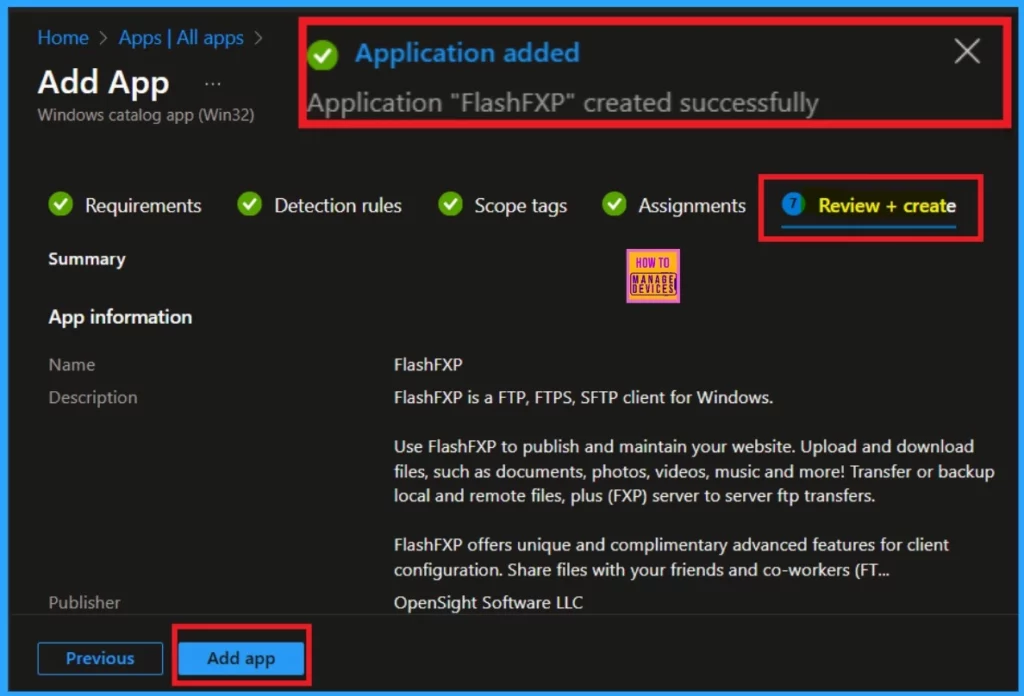This screenshot has width=1024, height=696.
Task: Click the Requirements completed checkmark icon
Action: click(61, 204)
